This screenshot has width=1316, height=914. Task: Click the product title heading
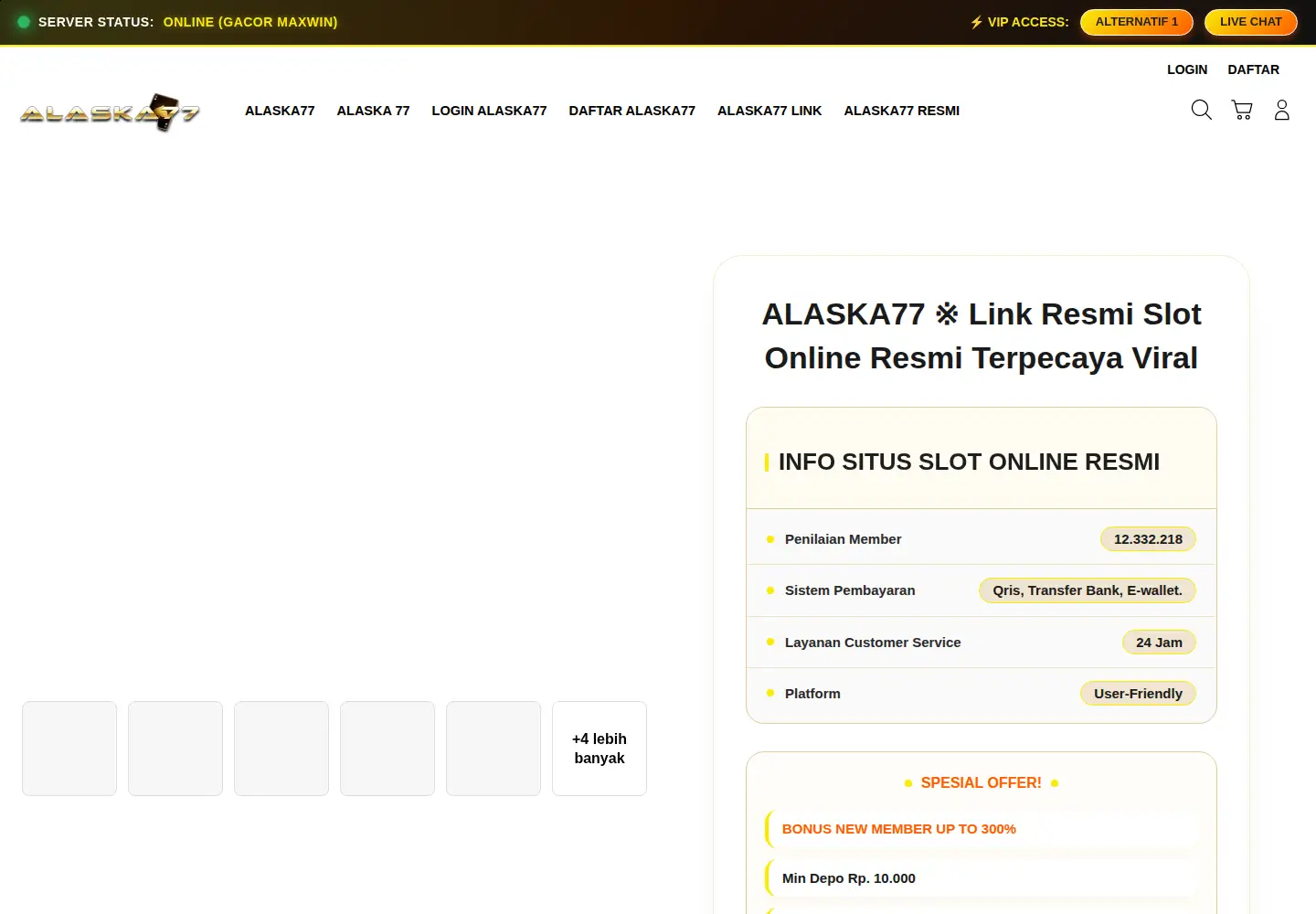[982, 335]
